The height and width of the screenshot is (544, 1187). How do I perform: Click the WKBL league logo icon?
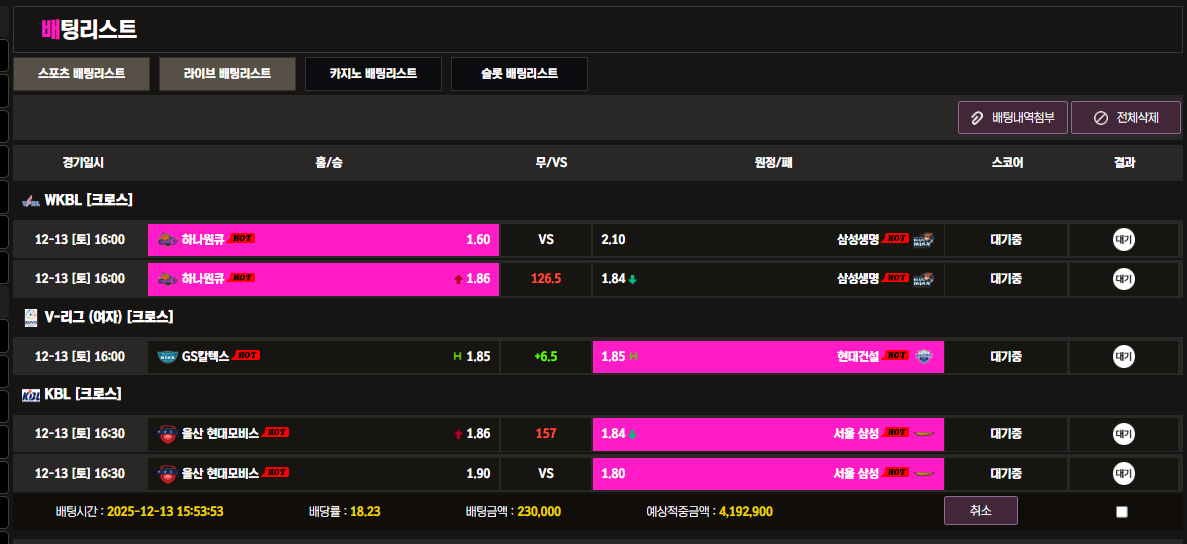pos(30,200)
